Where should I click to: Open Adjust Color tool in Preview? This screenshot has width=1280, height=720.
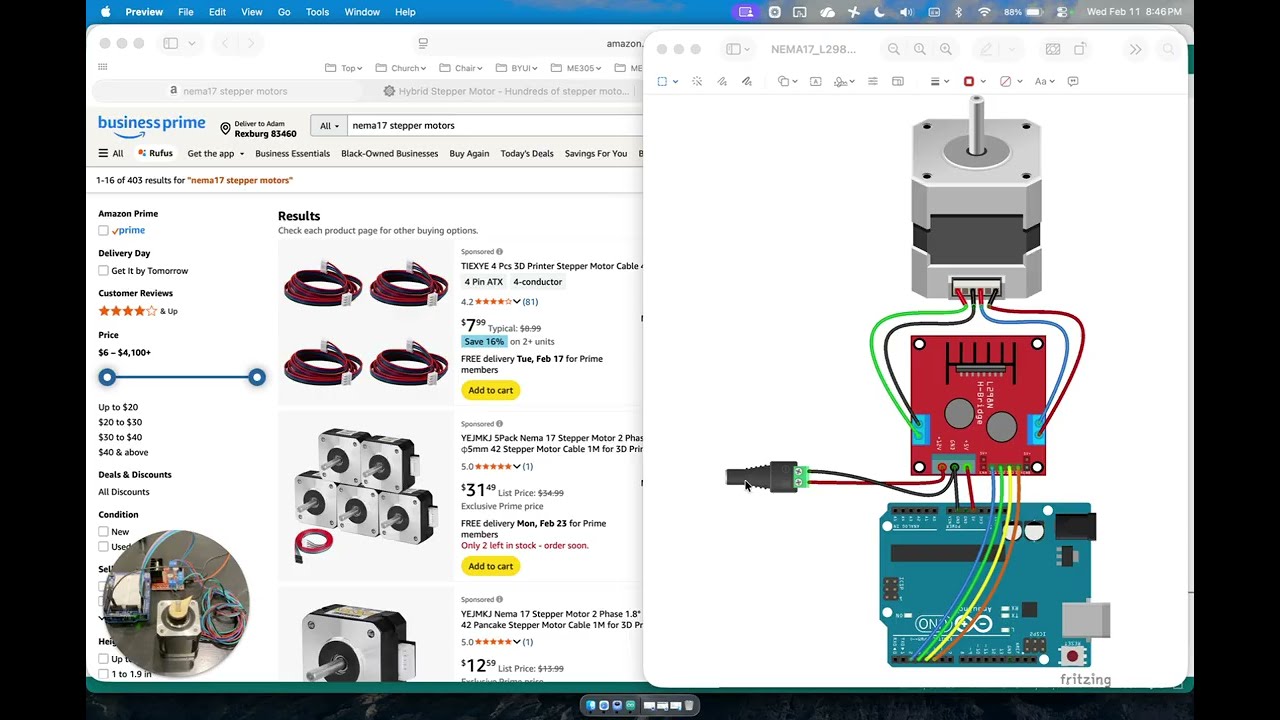point(873,81)
